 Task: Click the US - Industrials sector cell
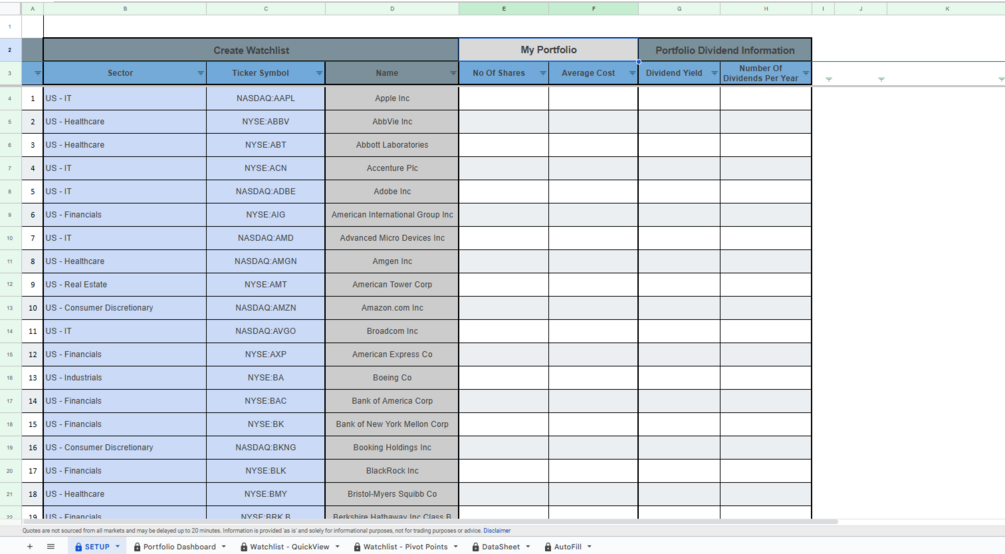click(125, 378)
